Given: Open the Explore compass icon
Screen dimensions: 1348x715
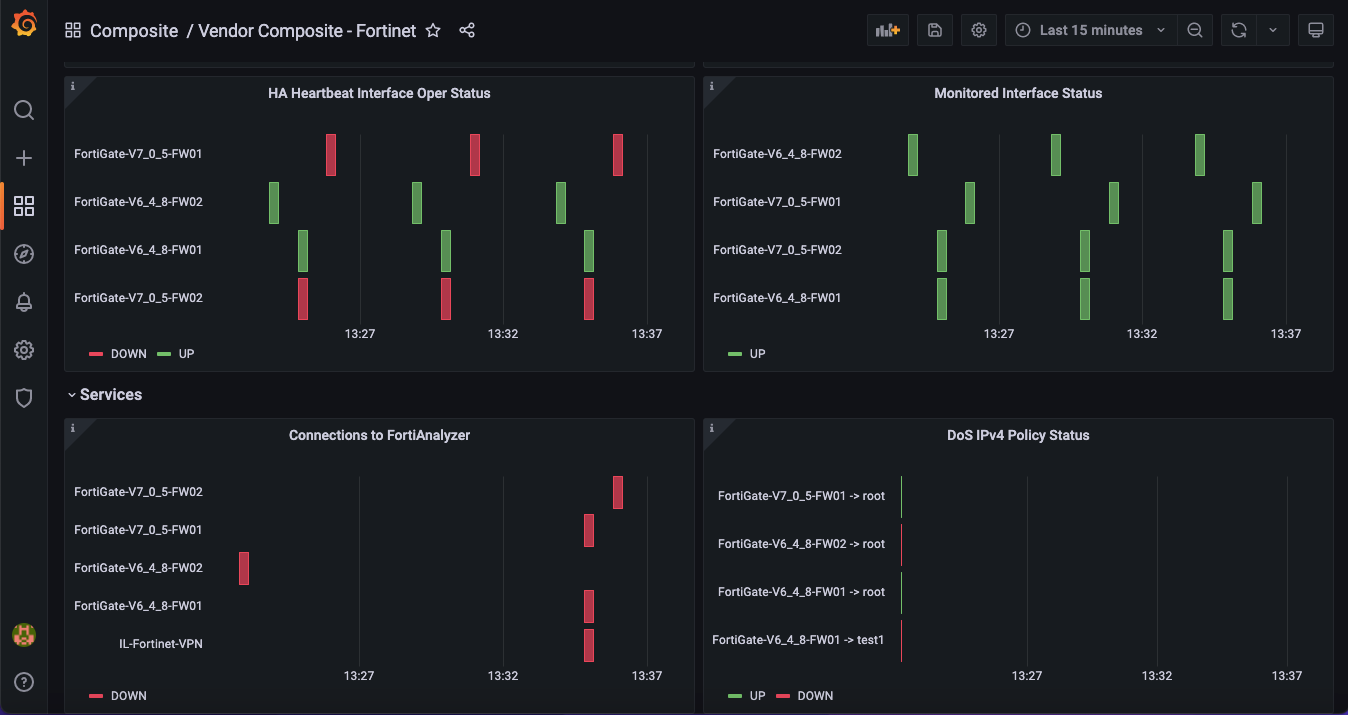Looking at the screenshot, I should tap(24, 254).
